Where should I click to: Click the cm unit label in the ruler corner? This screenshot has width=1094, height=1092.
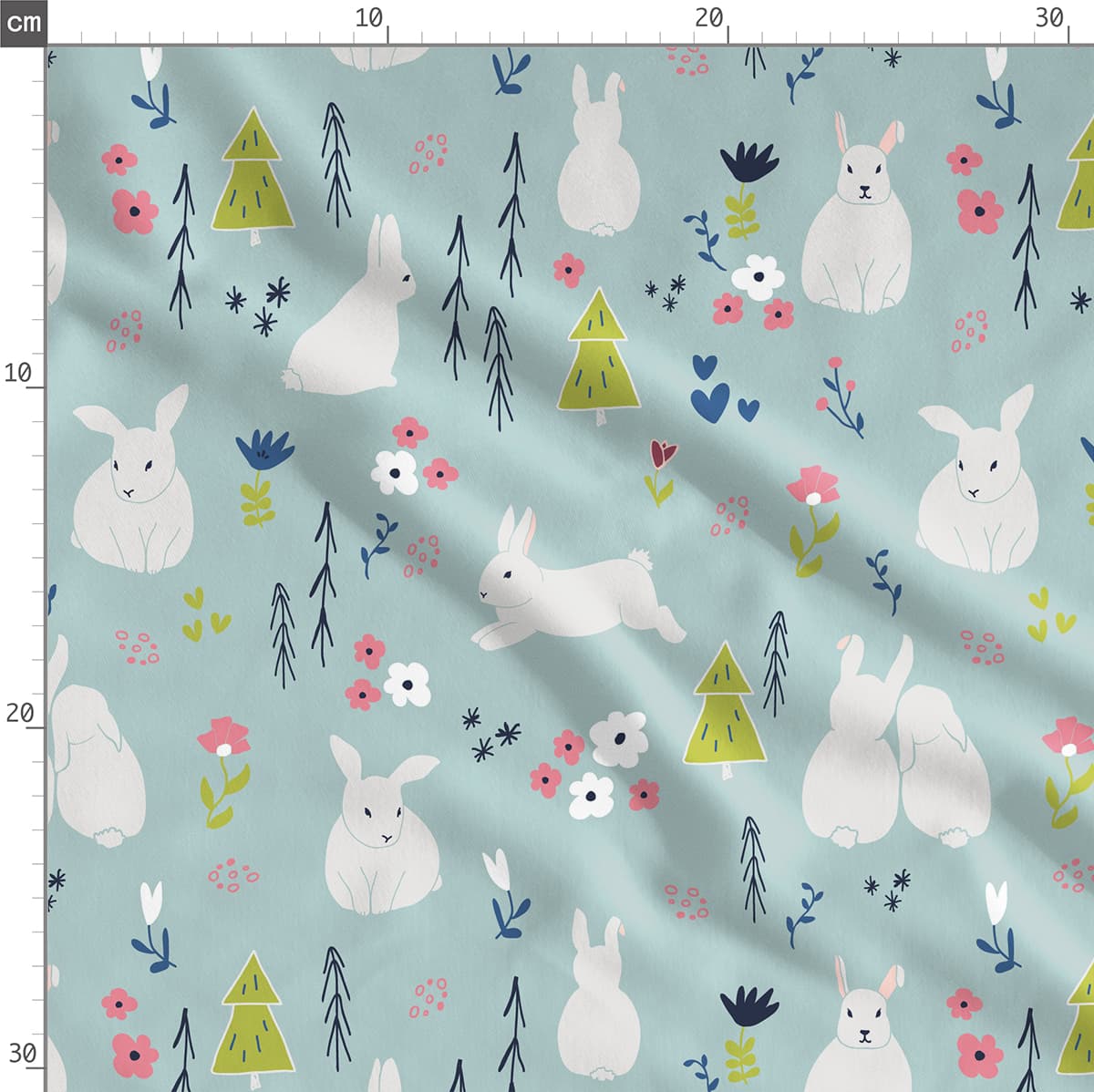23,22
